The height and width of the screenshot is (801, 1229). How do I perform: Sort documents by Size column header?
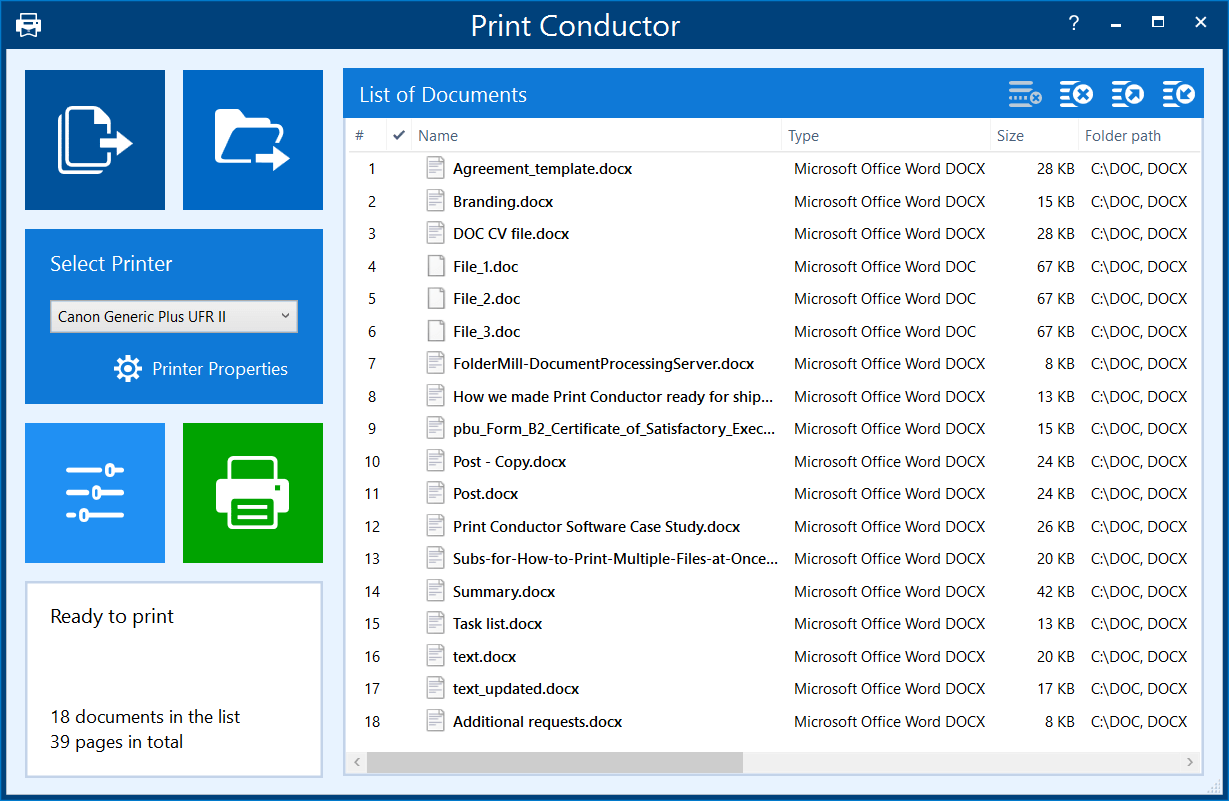(1010, 136)
